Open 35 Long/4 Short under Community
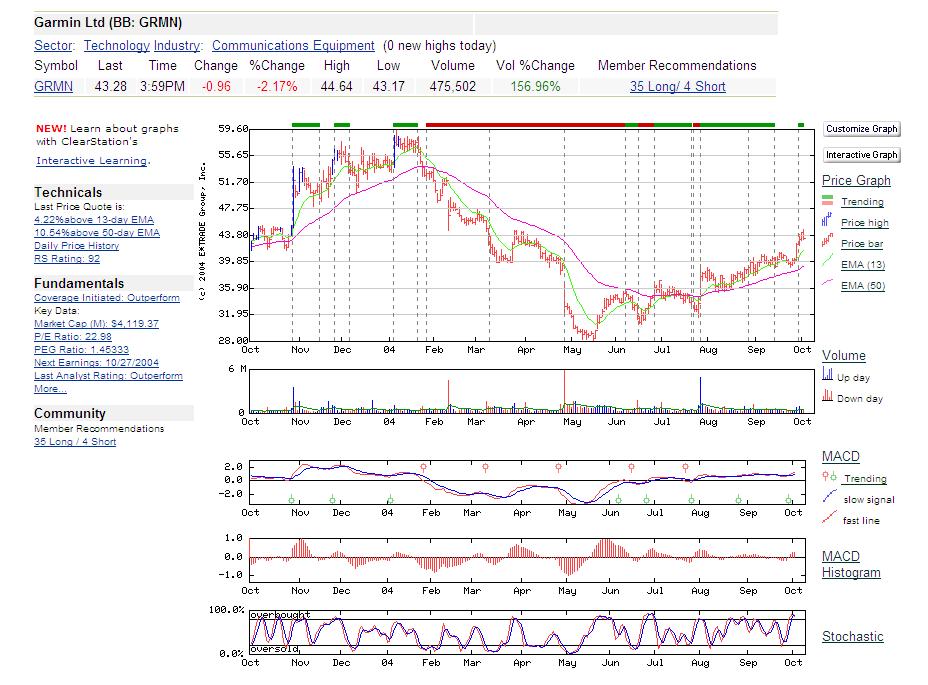Image resolution: width=928 pixels, height=685 pixels. pyautogui.click(x=74, y=442)
